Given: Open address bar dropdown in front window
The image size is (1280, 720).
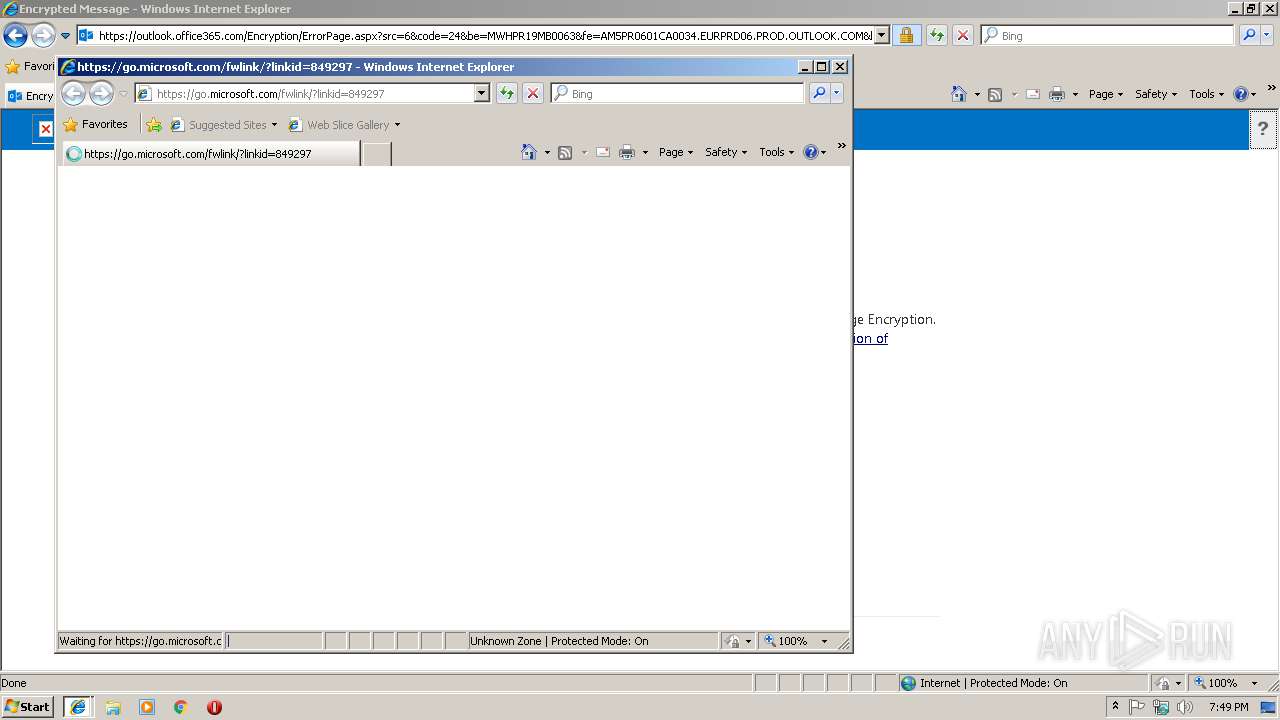Looking at the screenshot, I should 481,93.
